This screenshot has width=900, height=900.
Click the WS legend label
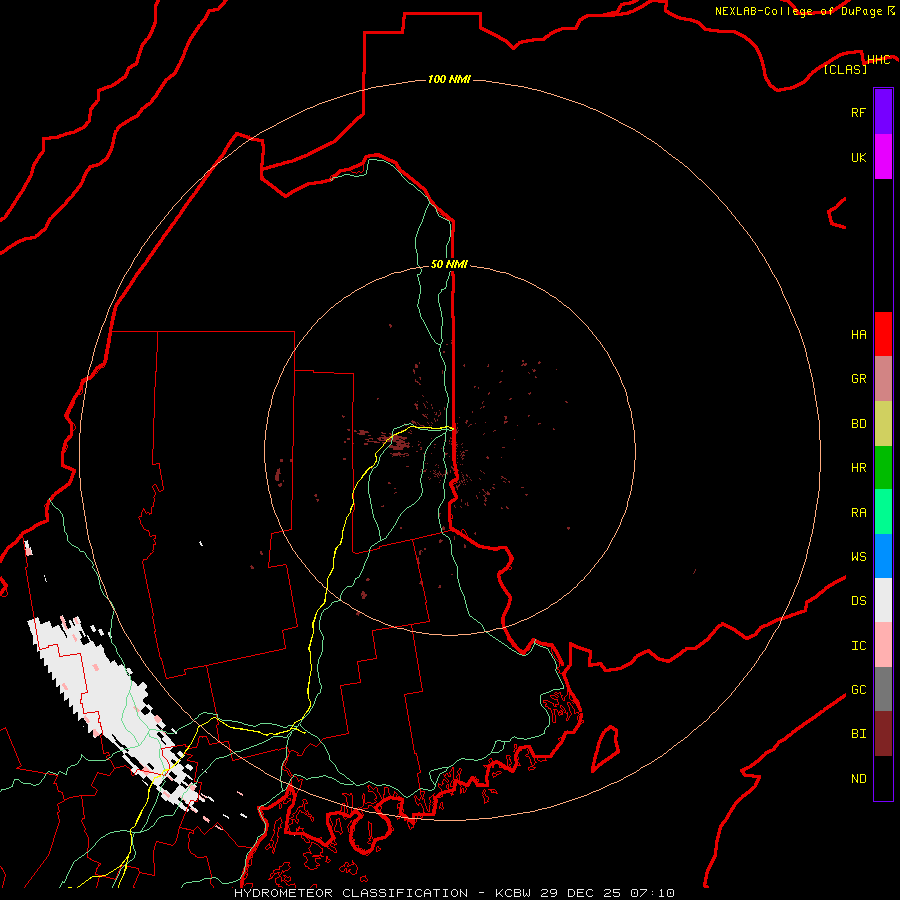click(x=858, y=556)
